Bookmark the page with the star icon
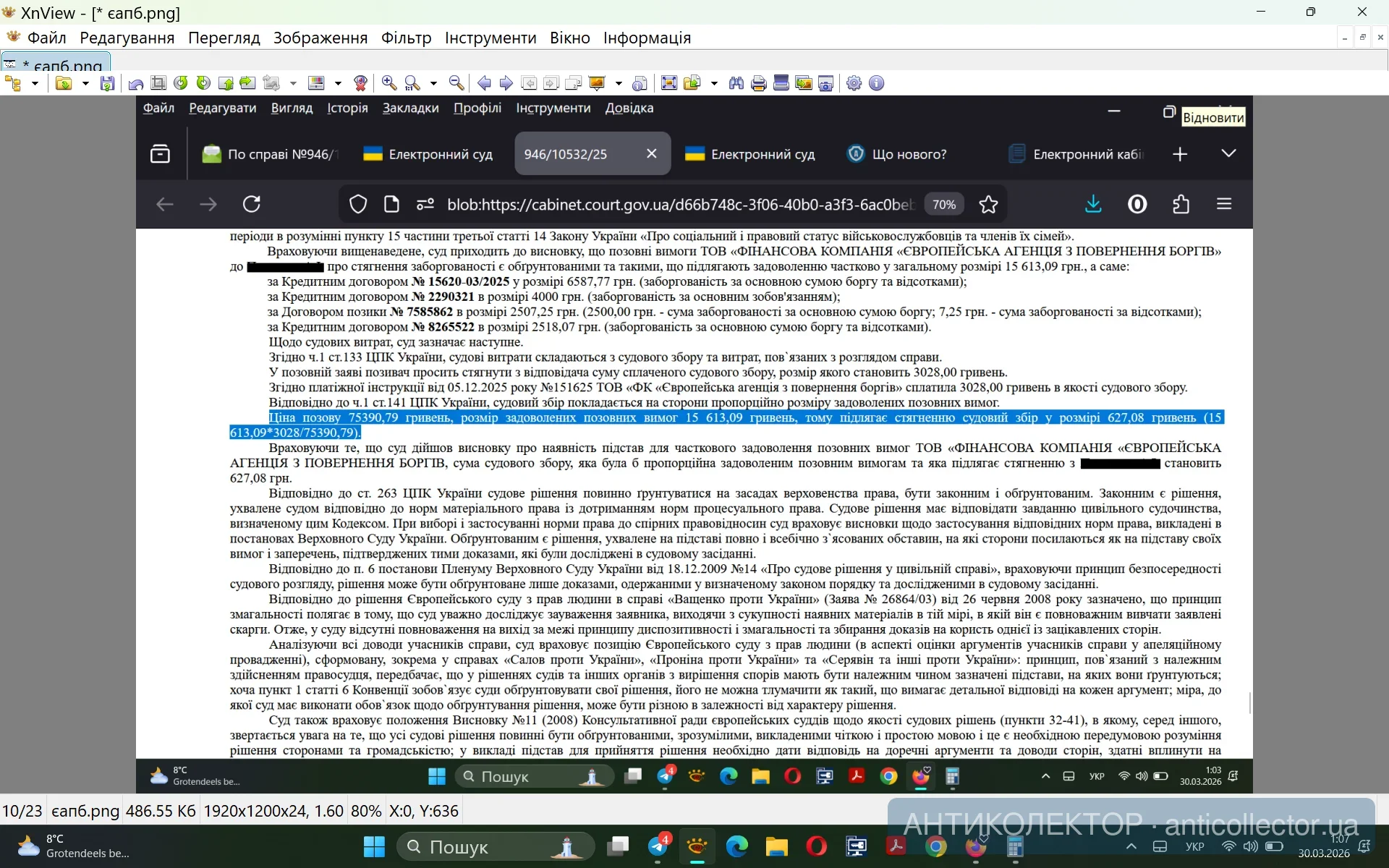1389x868 pixels. tap(989, 204)
